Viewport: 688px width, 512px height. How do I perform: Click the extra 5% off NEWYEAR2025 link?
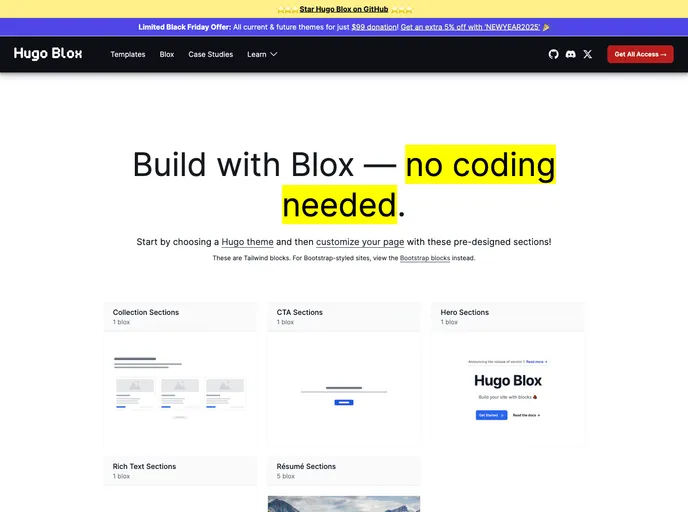[470, 27]
